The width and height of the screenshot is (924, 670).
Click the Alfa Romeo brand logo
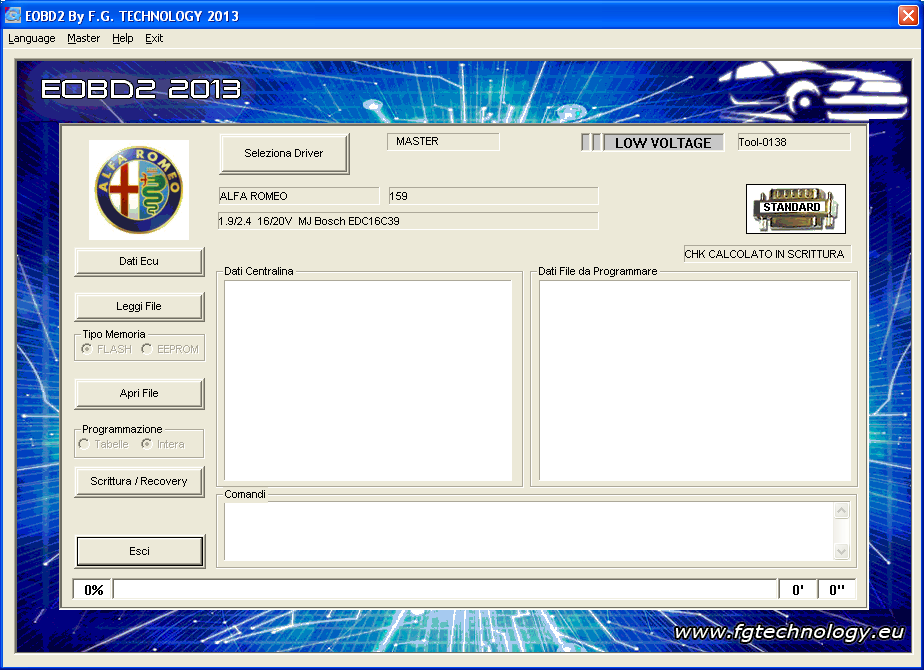[x=139, y=189]
